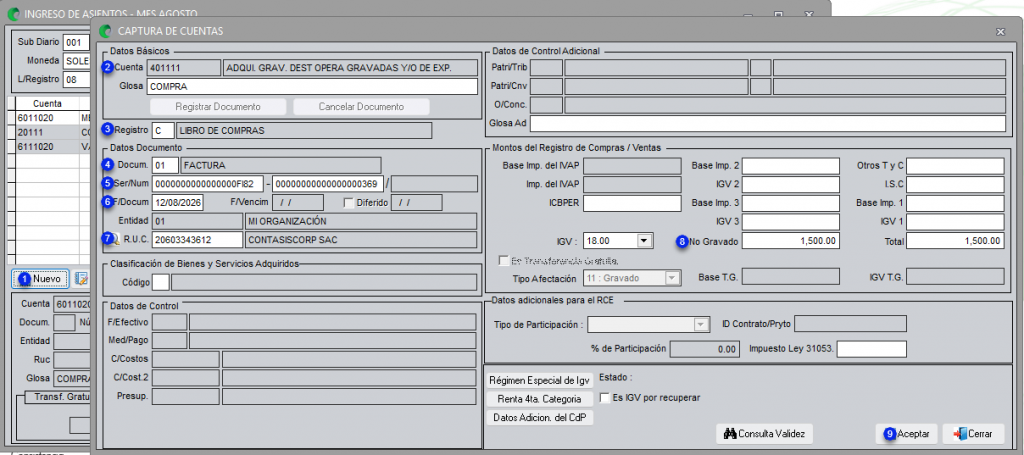Click the Código classification field
The height and width of the screenshot is (455, 1024).
pos(160,282)
